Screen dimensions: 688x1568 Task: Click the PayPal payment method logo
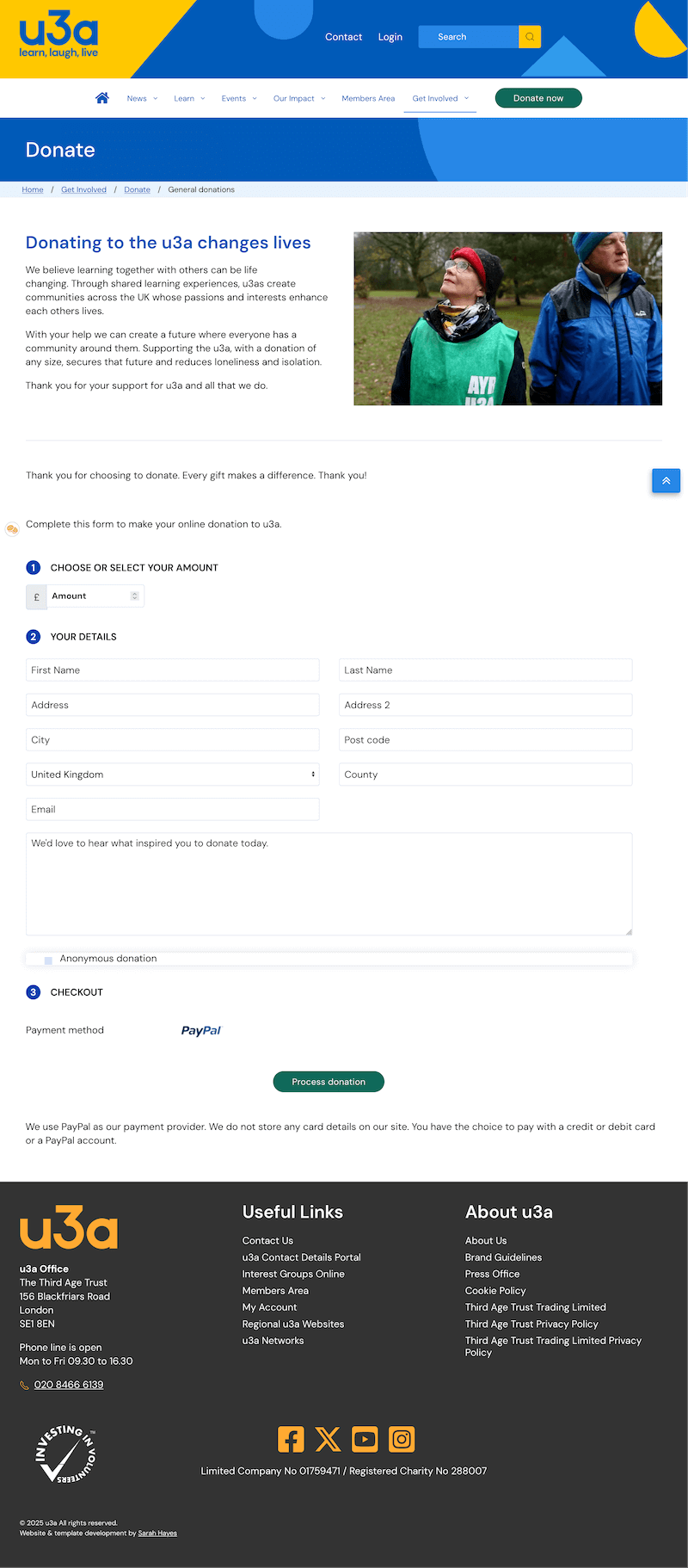click(201, 1030)
